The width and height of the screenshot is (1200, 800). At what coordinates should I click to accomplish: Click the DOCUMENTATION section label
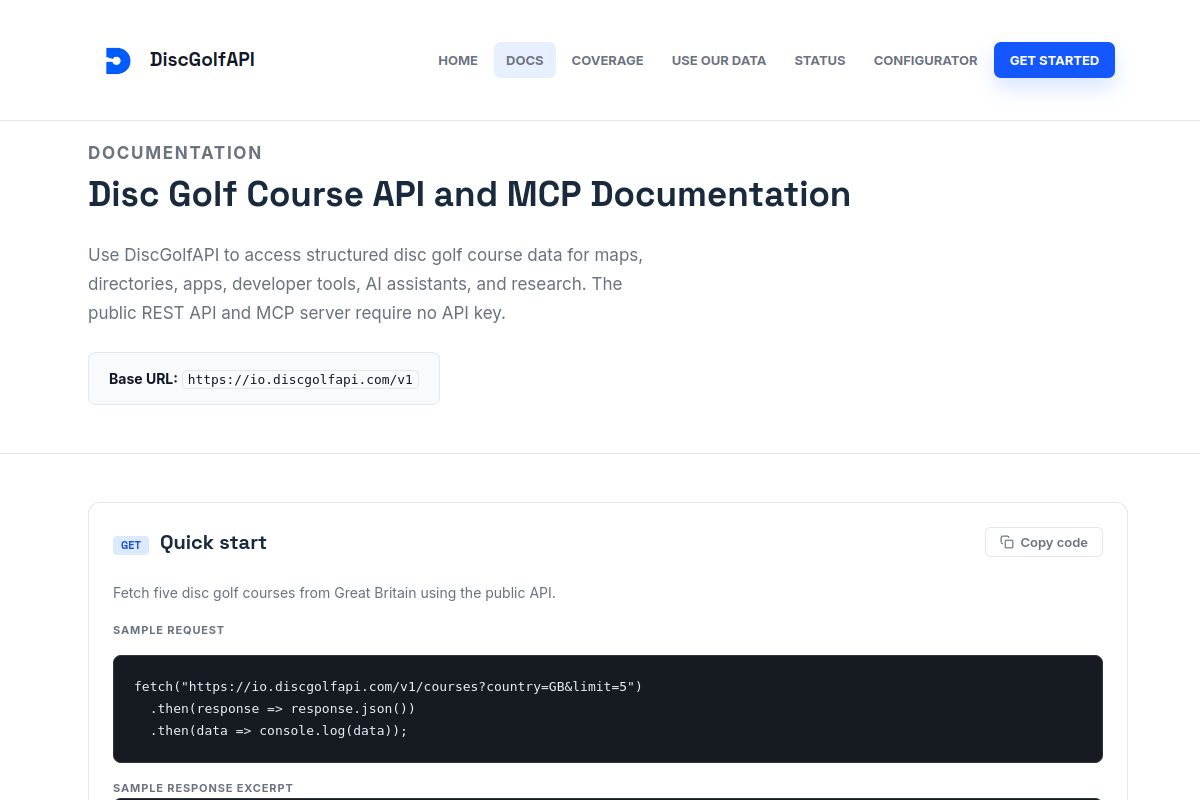tap(175, 153)
